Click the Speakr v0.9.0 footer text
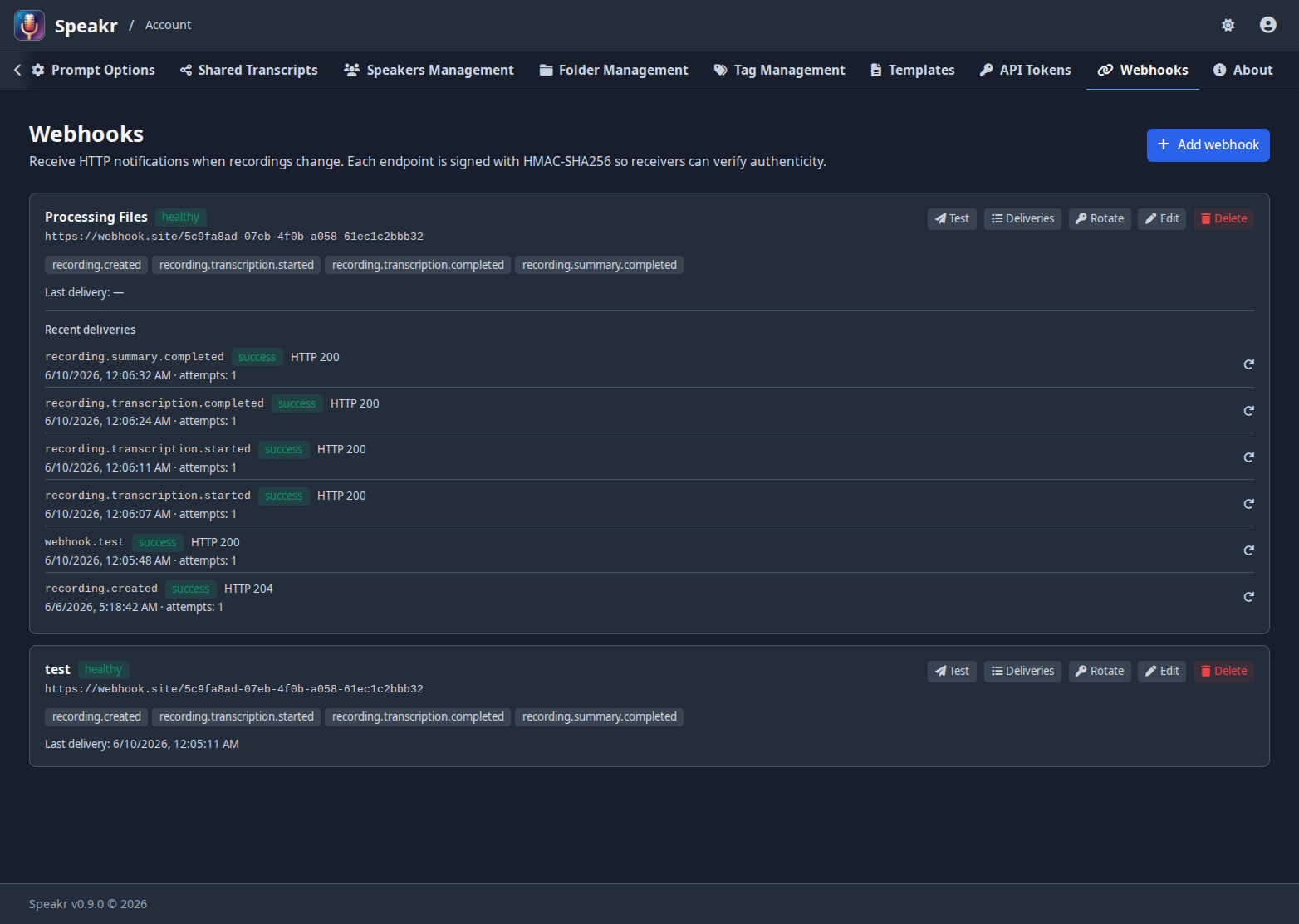The image size is (1299, 924). [x=88, y=904]
